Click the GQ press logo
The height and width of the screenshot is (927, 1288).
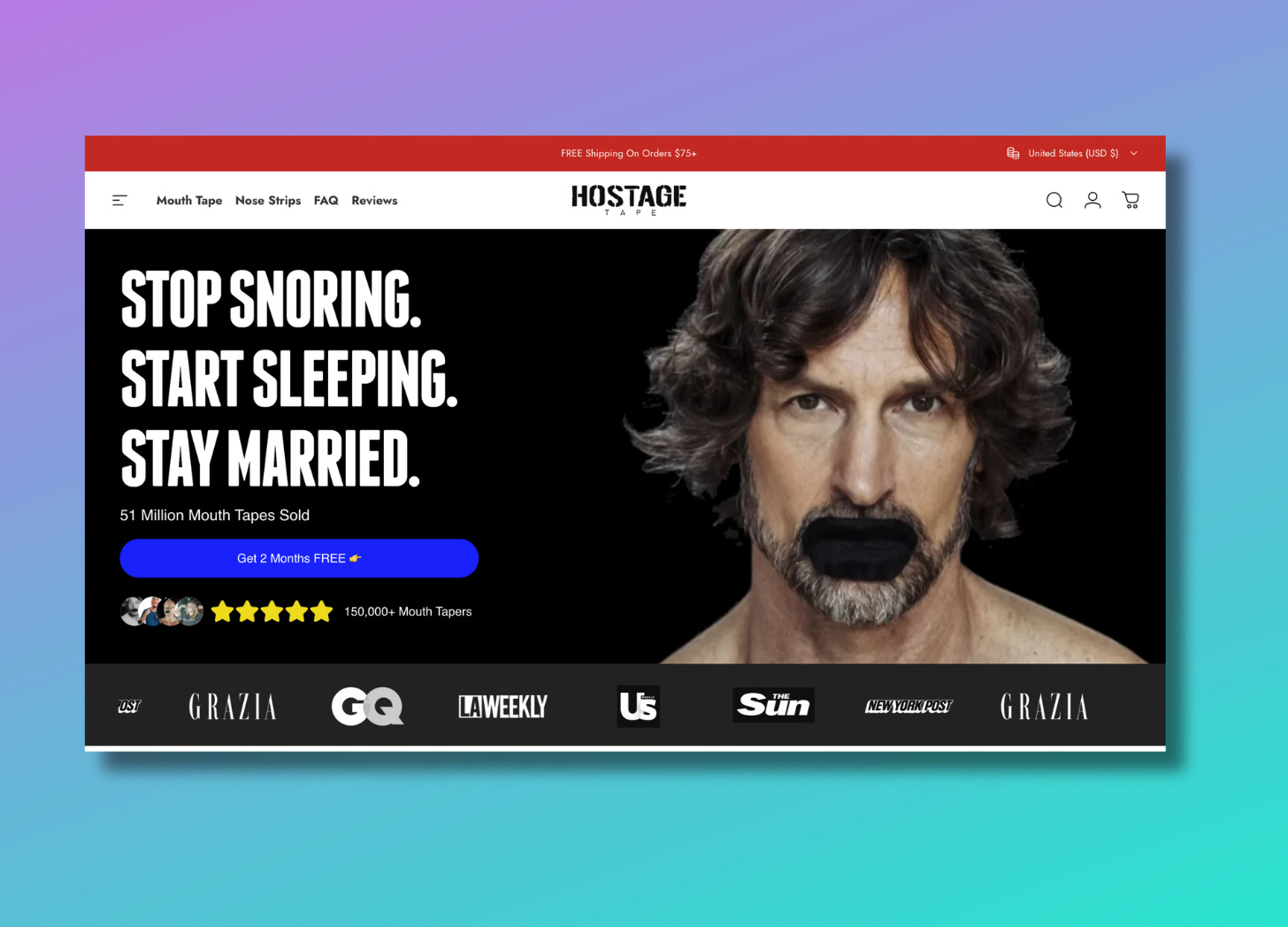coord(367,706)
